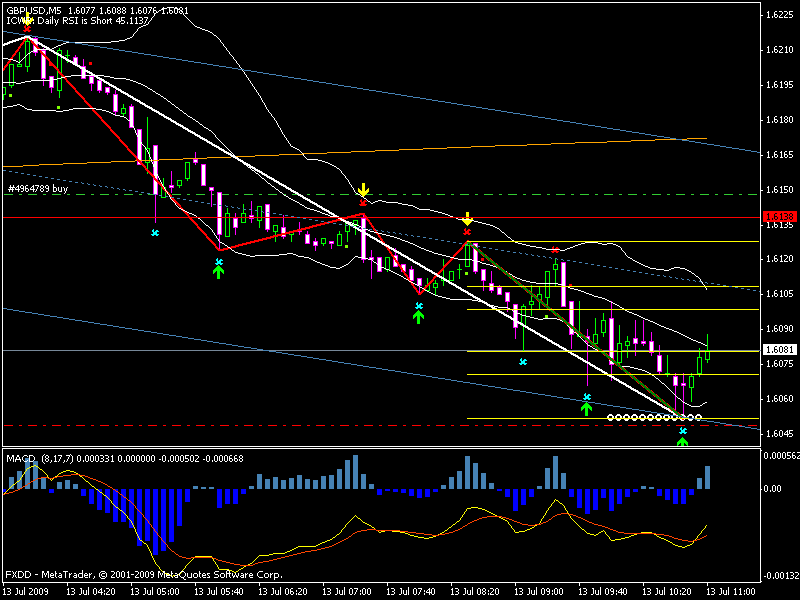This screenshot has width=800, height=600.
Task: Click the 13 Jul 11:00 time label
Action: click(x=731, y=592)
